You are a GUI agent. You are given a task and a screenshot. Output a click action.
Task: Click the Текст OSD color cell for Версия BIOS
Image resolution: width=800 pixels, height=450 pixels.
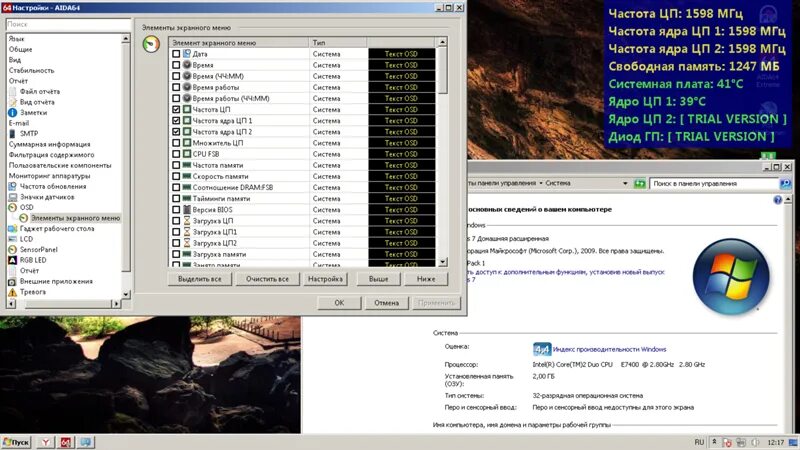(x=402, y=210)
